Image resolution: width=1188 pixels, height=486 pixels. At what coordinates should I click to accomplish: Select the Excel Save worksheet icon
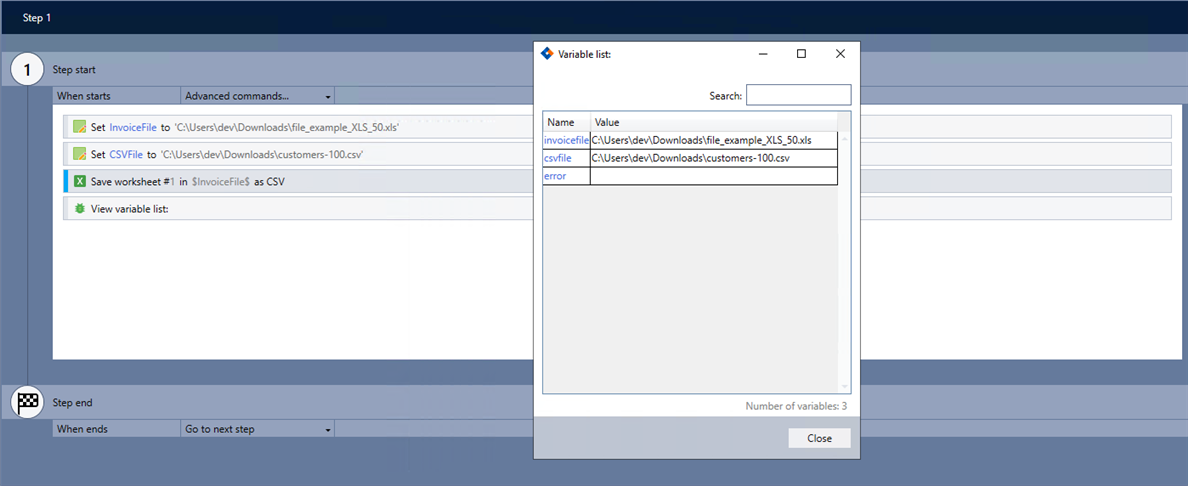80,181
